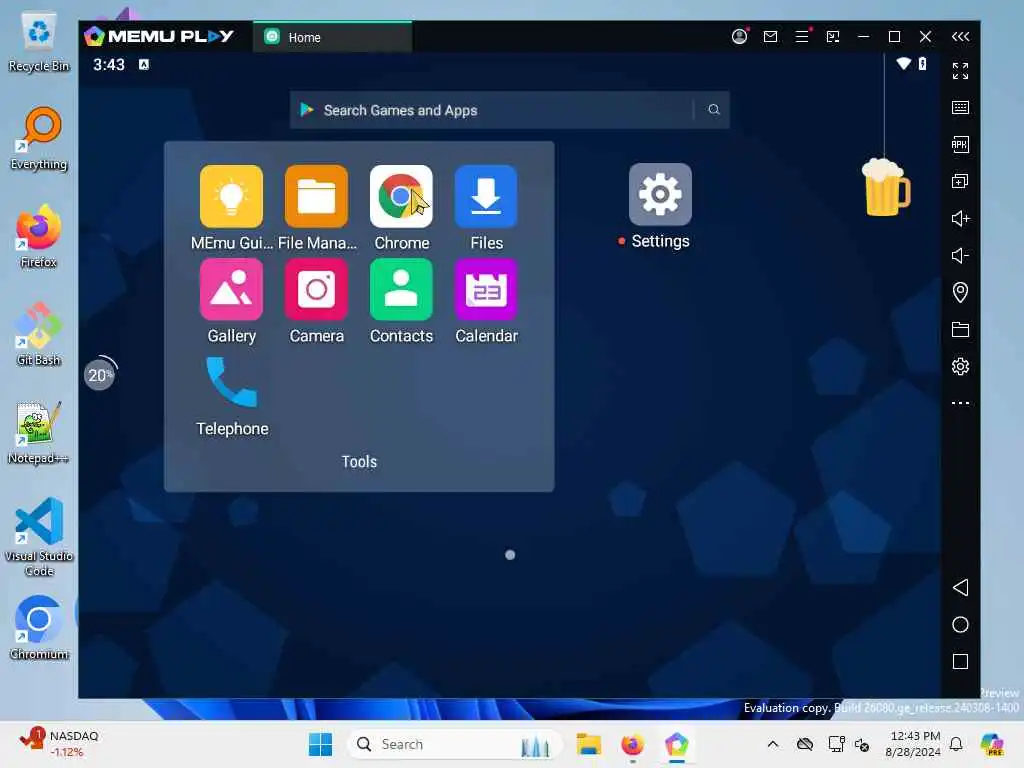Collapse the MEmu sidebar toolbar

click(960, 37)
